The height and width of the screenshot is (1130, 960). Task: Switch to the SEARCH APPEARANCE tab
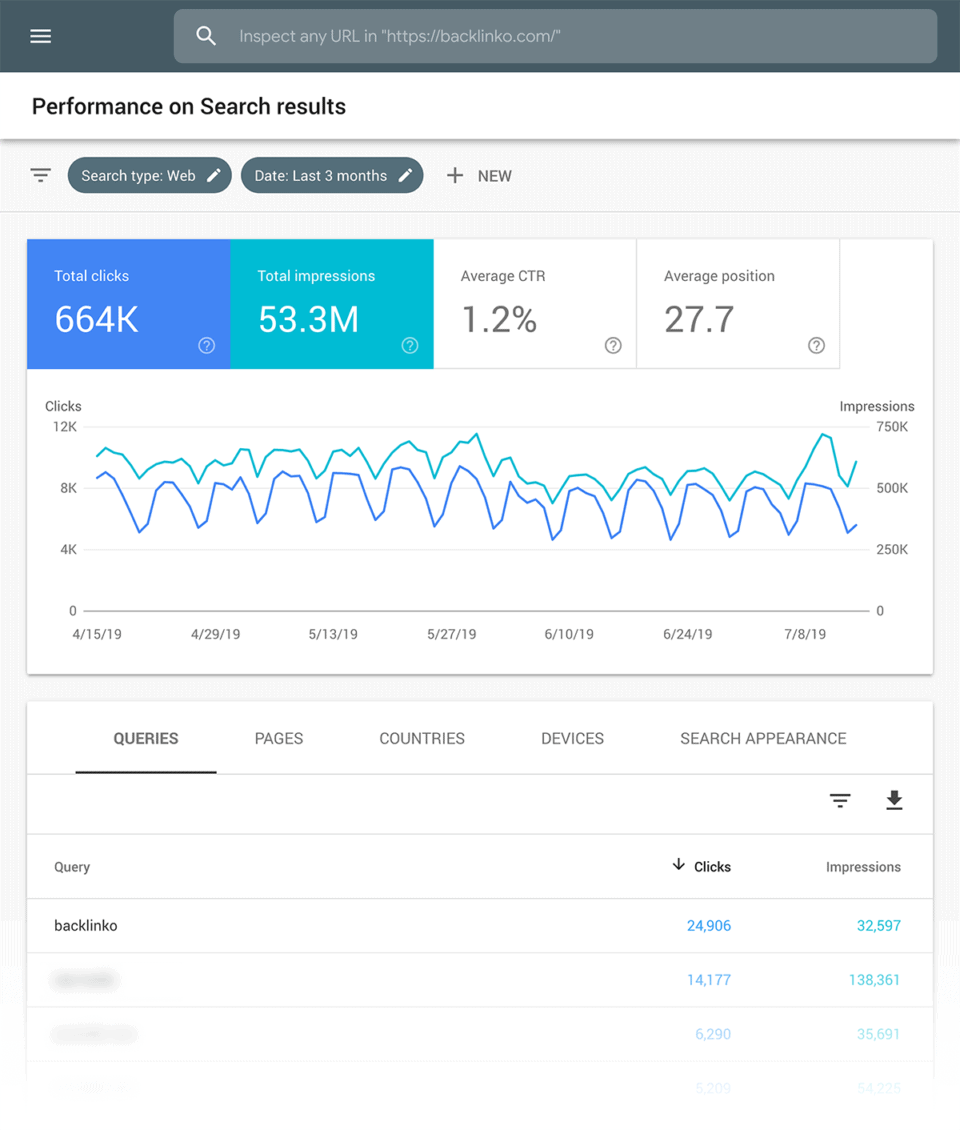click(763, 738)
